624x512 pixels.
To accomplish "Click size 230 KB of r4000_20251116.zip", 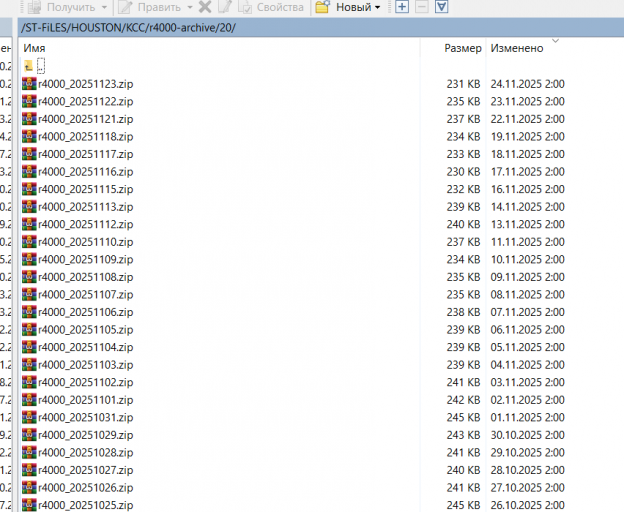I will [x=463, y=171].
